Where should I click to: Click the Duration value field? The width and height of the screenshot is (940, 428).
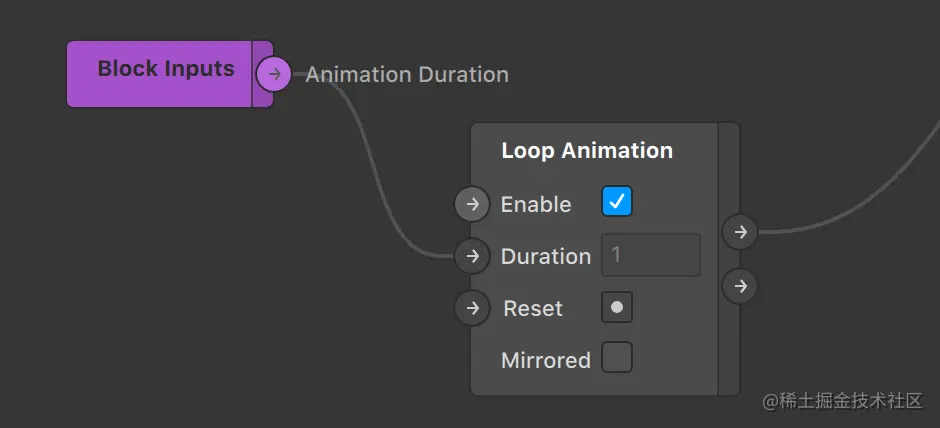pyautogui.click(x=650, y=255)
